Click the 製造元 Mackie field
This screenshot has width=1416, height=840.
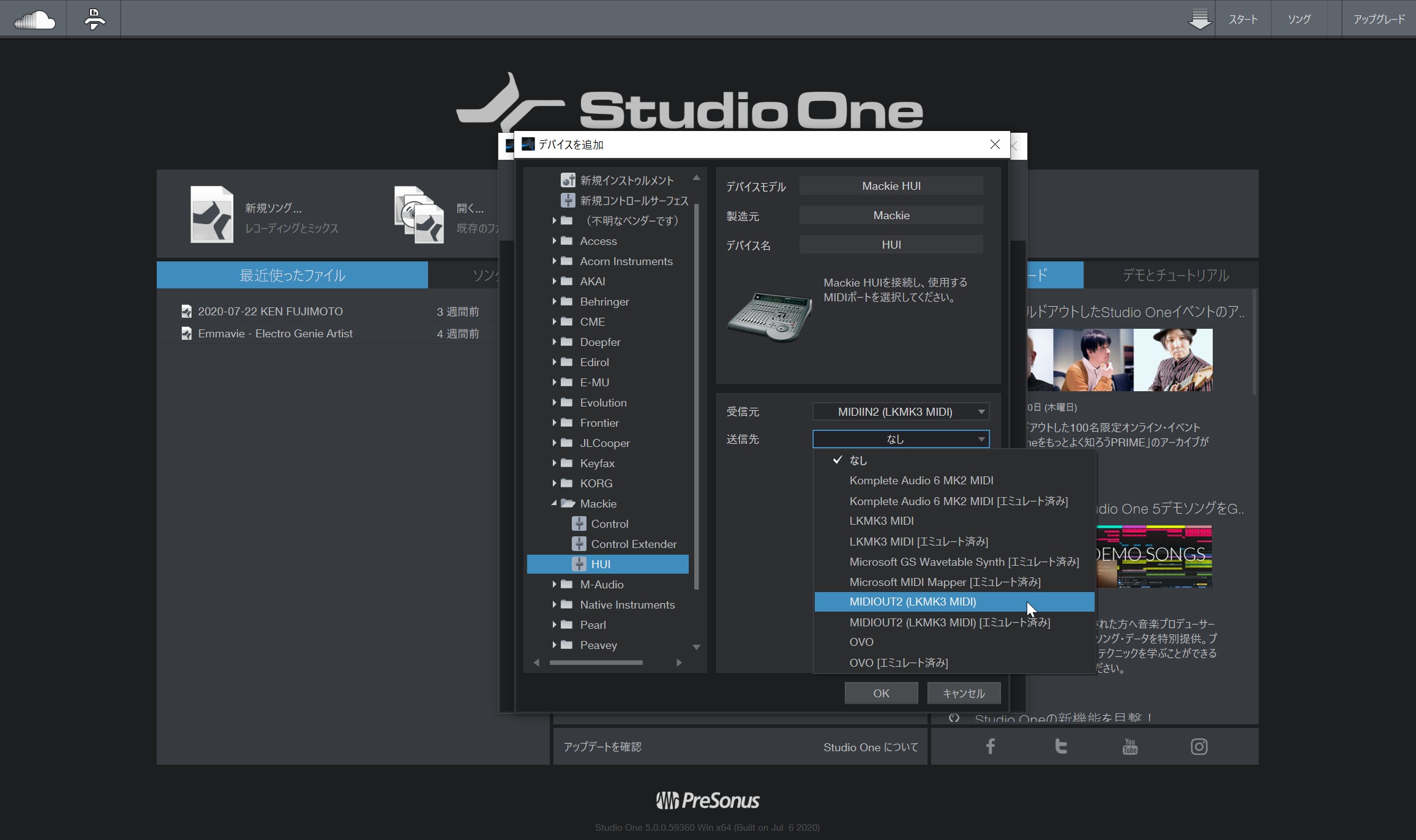point(891,215)
